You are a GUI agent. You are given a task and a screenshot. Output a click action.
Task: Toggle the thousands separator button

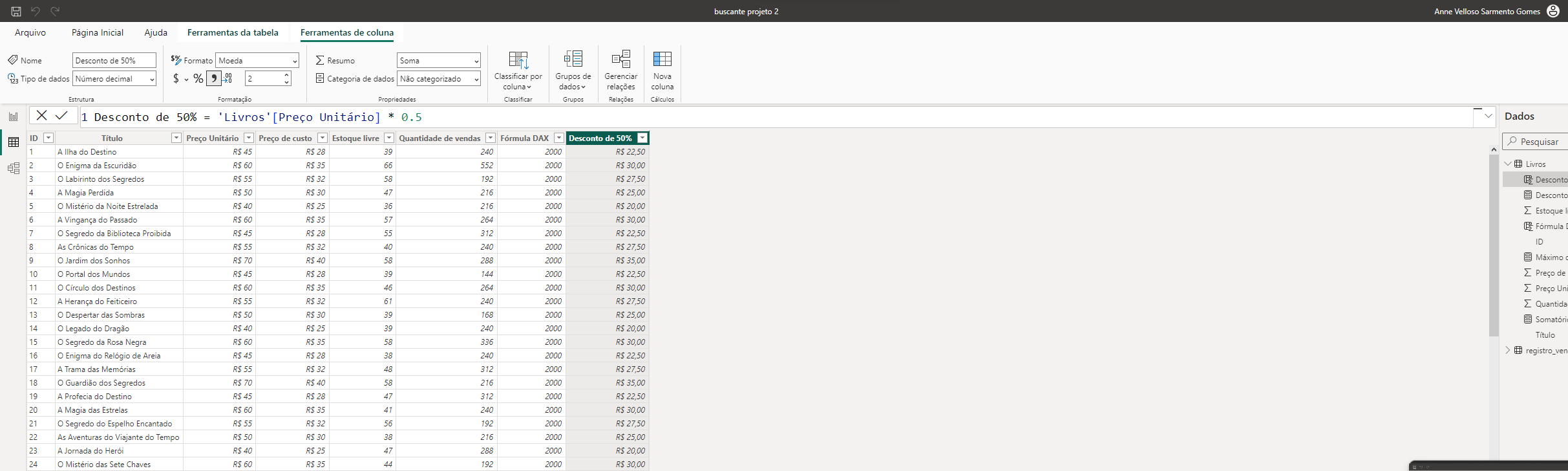pos(213,79)
